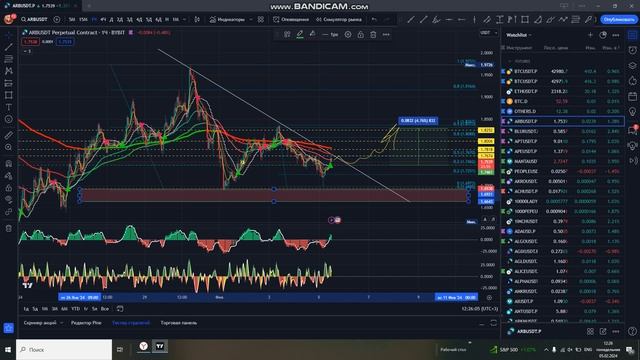The image size is (640, 360).
Task: Toggle log scale Л button
Action: click(x=493, y=220)
